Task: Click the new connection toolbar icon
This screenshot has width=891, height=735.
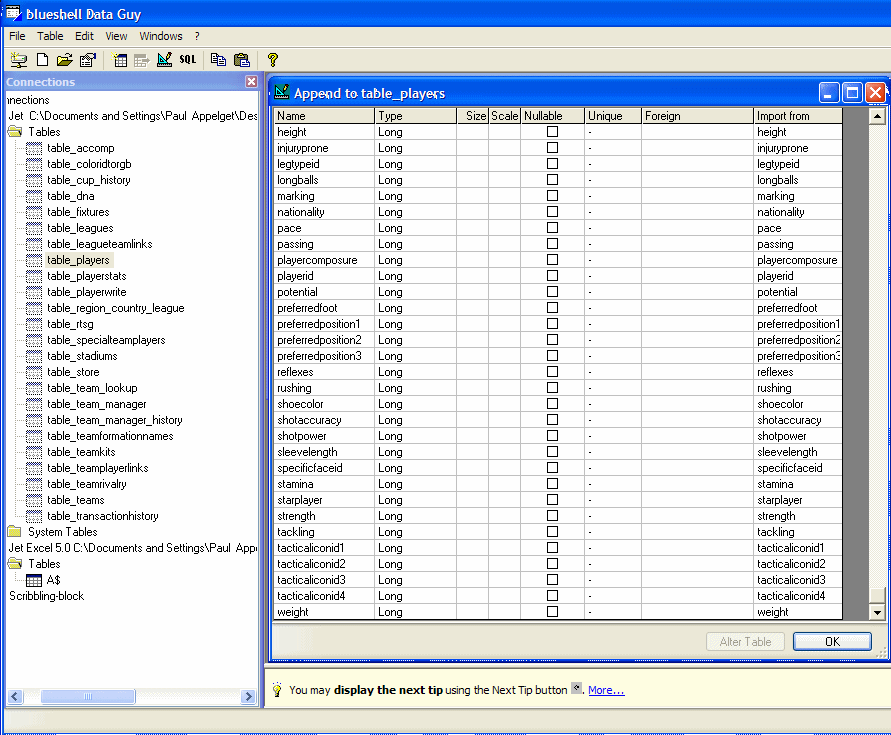Action: (18, 60)
